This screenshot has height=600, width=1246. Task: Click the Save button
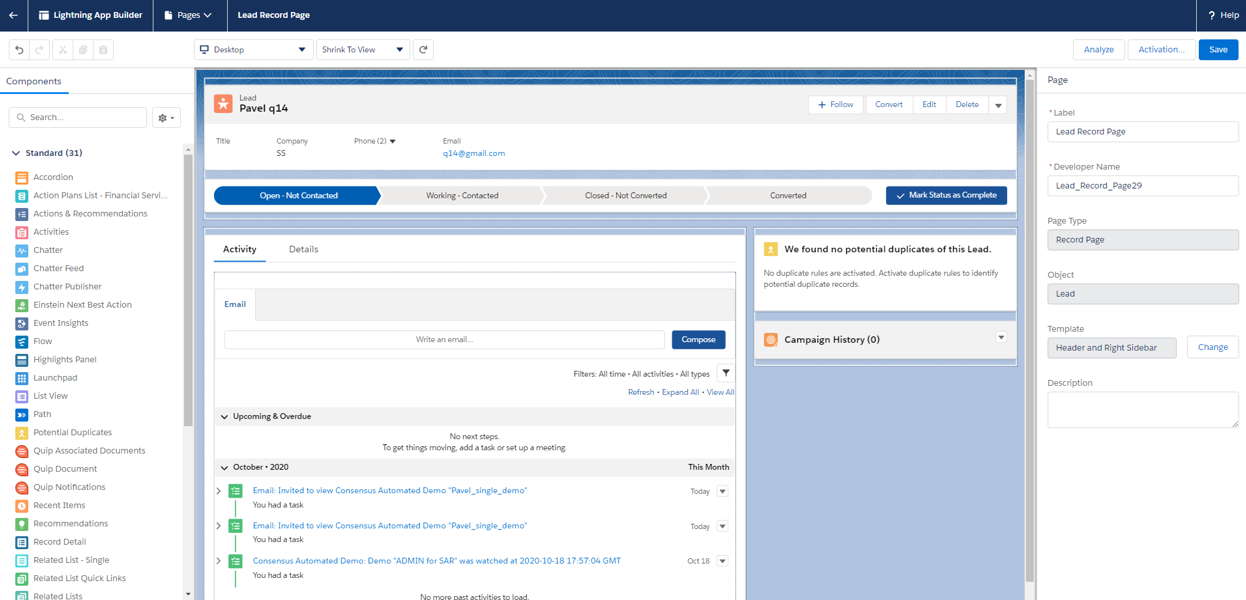point(1218,49)
